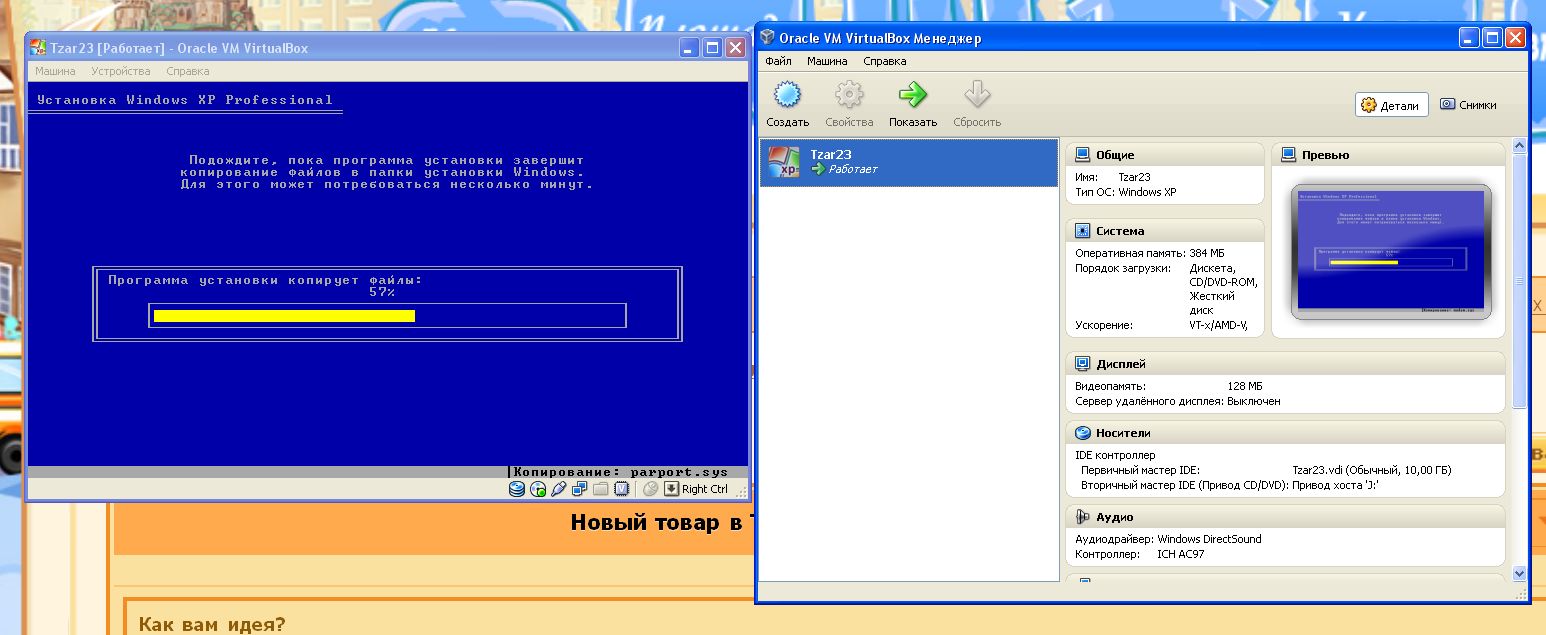Minimize the Tzar23 VM window
The height and width of the screenshot is (635, 1546).
coord(689,47)
